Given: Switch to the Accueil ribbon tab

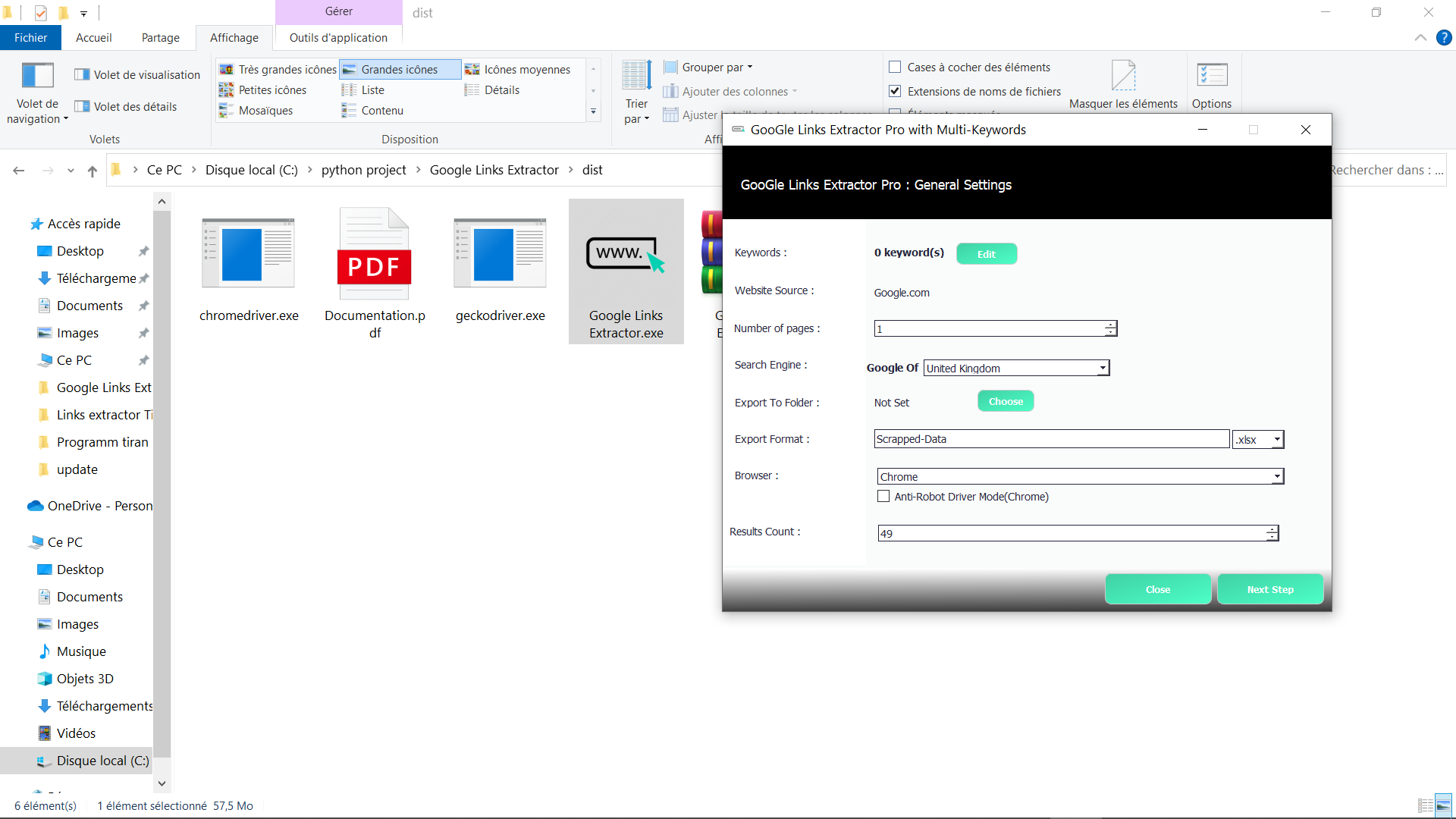Looking at the screenshot, I should point(93,37).
